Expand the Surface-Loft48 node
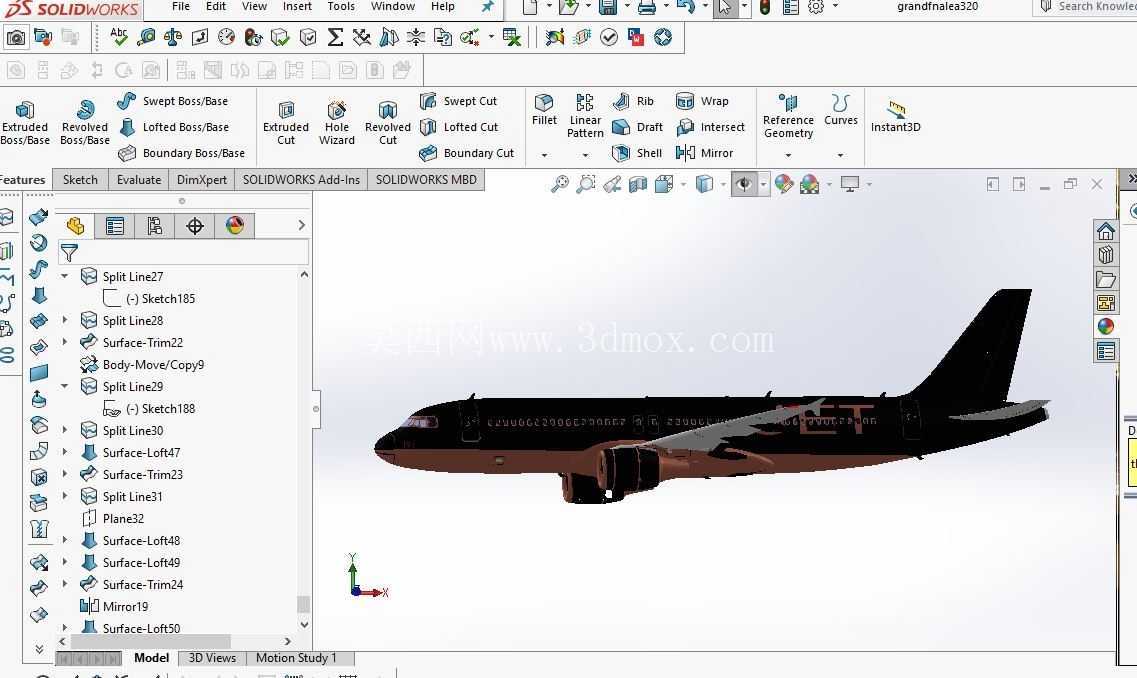Image resolution: width=1137 pixels, height=678 pixels. (65, 540)
